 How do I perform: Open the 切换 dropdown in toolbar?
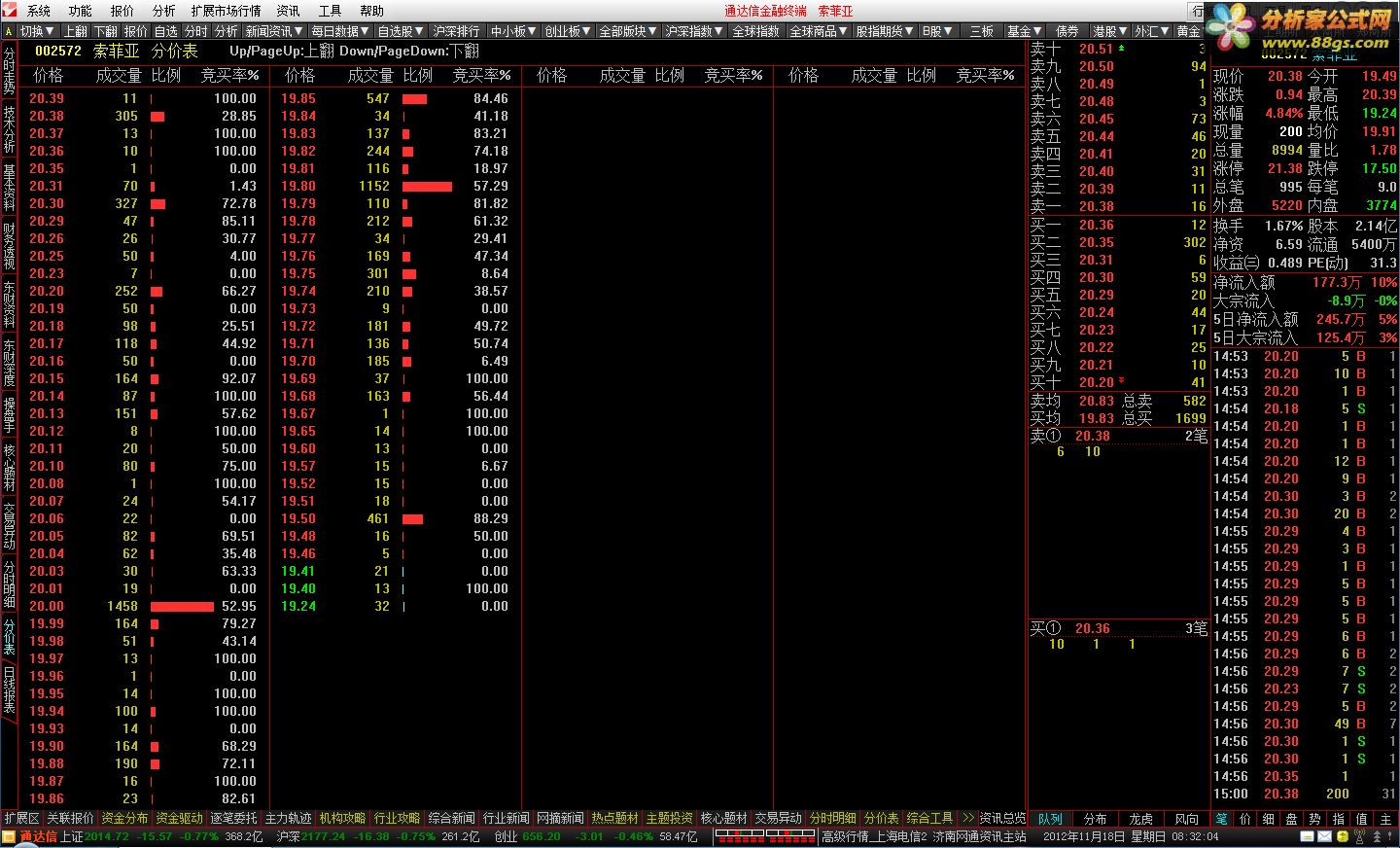click(38, 31)
